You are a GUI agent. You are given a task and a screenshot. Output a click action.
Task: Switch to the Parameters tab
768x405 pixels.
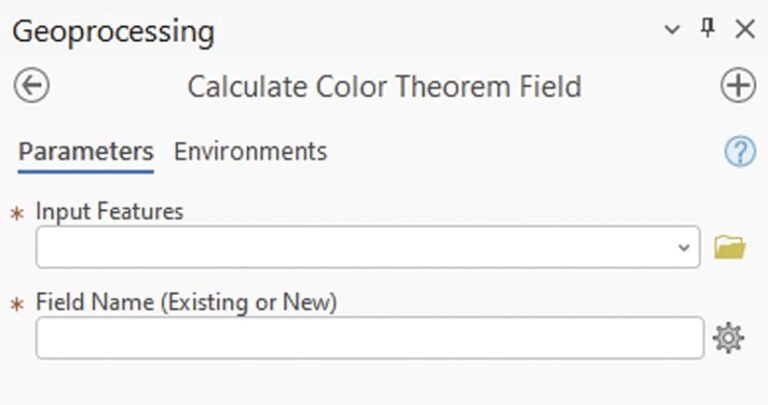86,152
